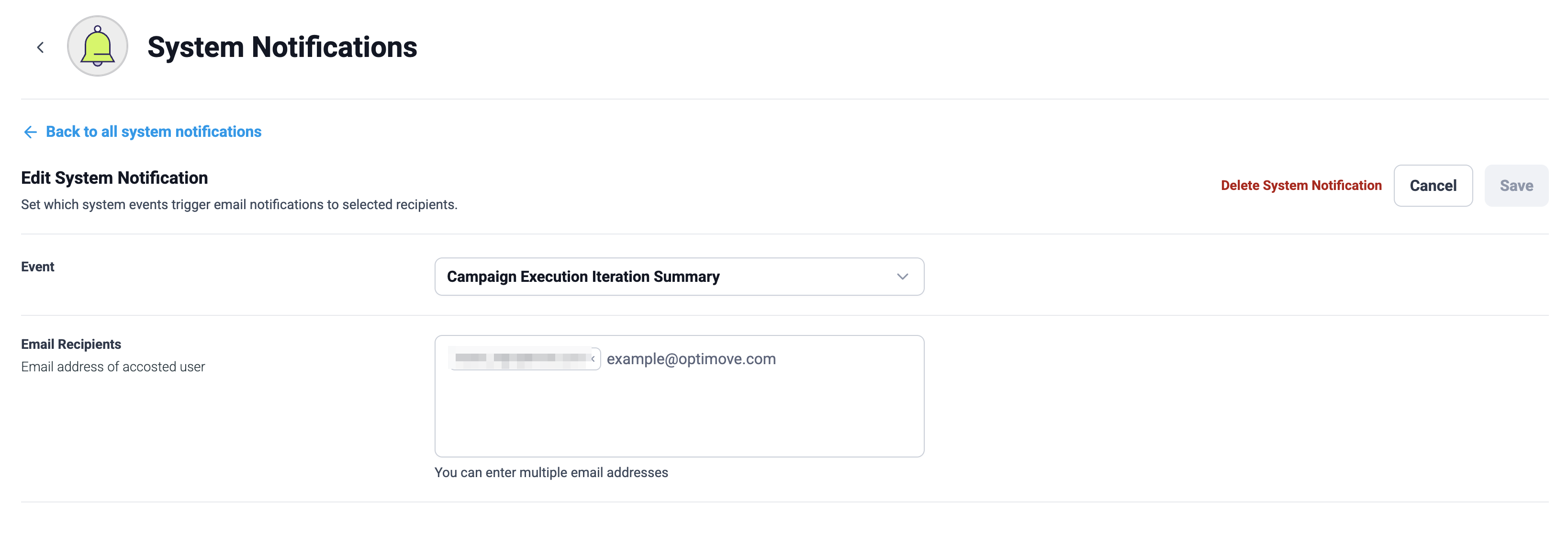Save the system notification
The width and height of the screenshot is (1568, 535).
click(1516, 186)
